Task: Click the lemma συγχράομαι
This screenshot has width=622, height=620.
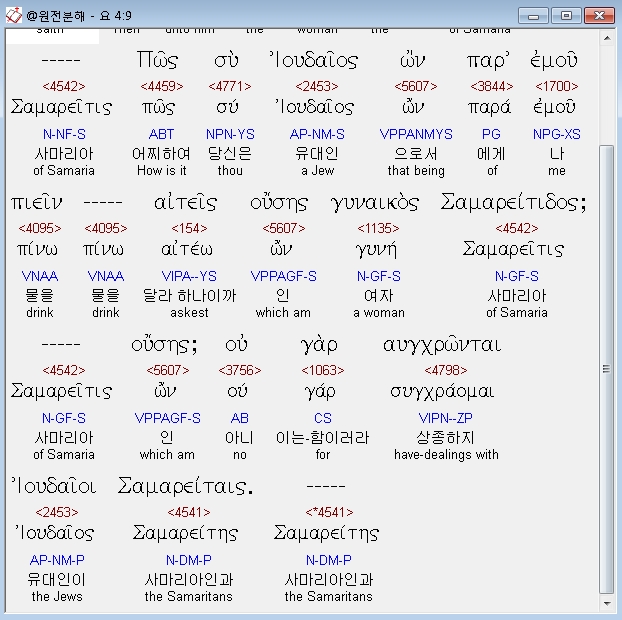Action: [x=442, y=392]
